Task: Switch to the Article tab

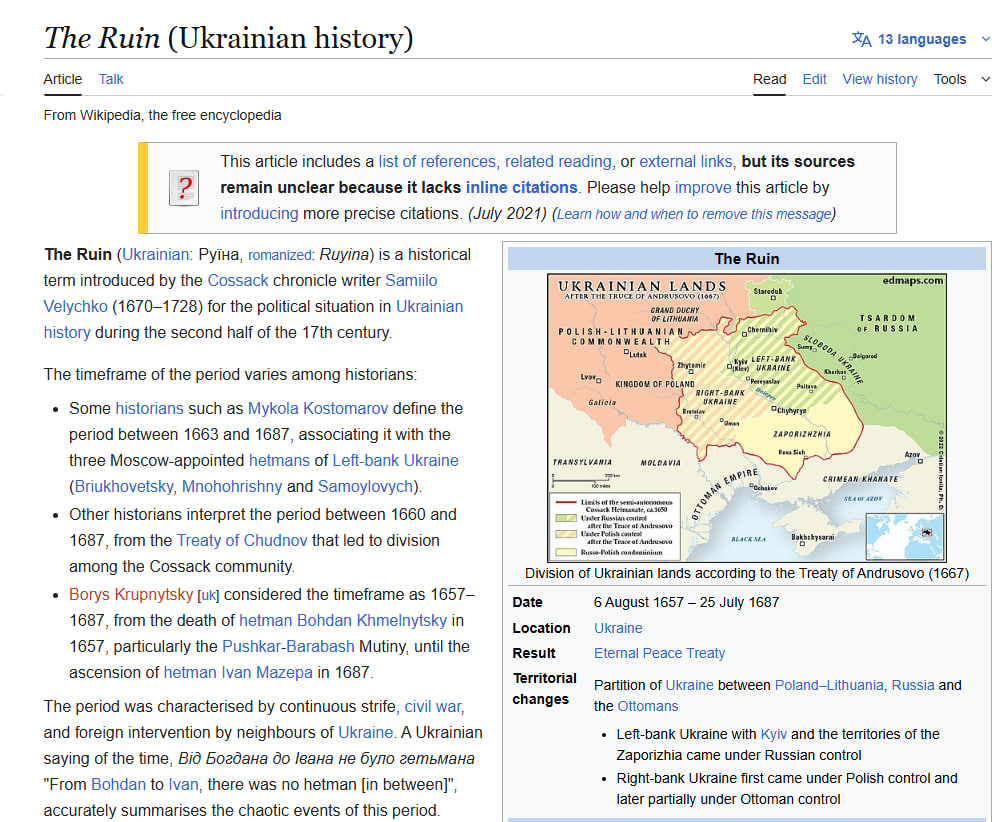Action: pos(62,79)
